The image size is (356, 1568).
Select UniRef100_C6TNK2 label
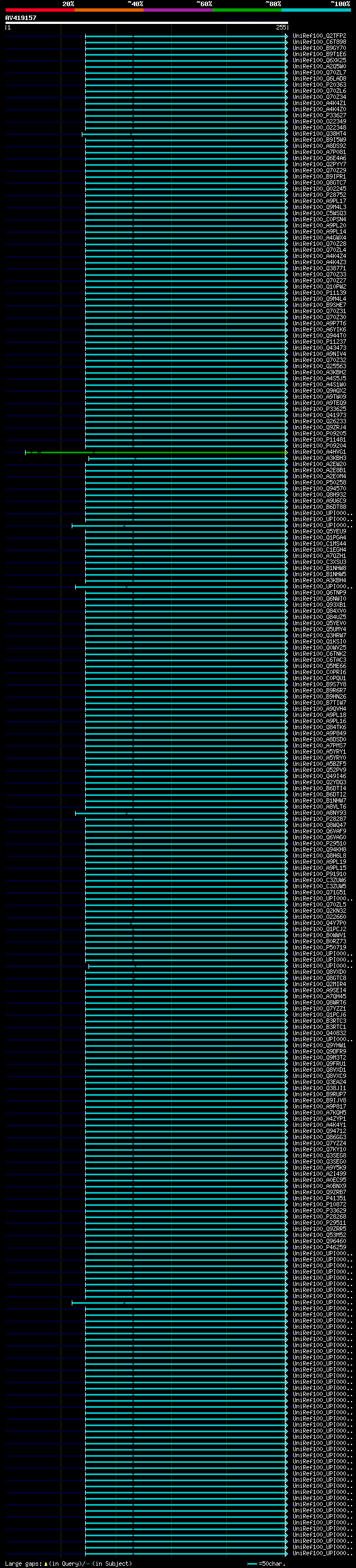tap(319, 654)
